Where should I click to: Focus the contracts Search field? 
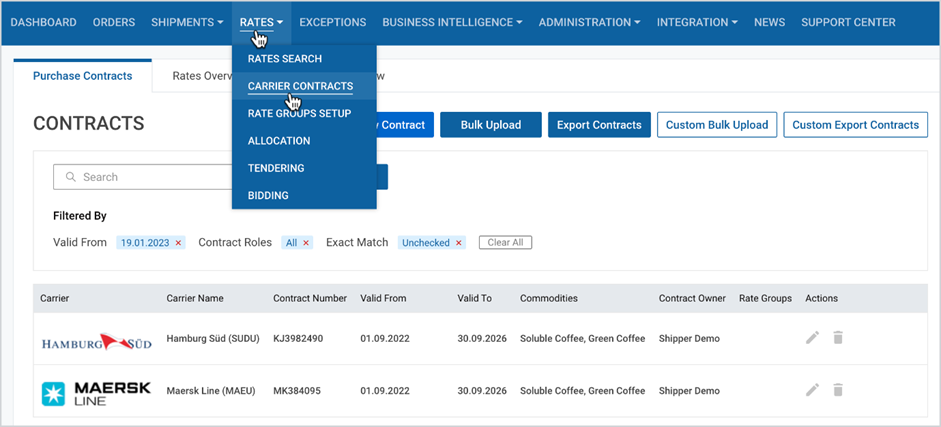[x=143, y=177]
